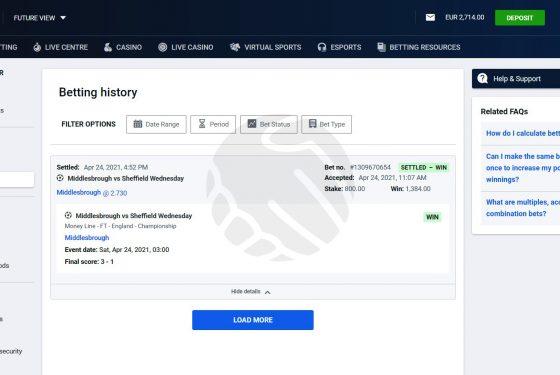
Task: Open the Bet Status filter
Action: coord(269,124)
